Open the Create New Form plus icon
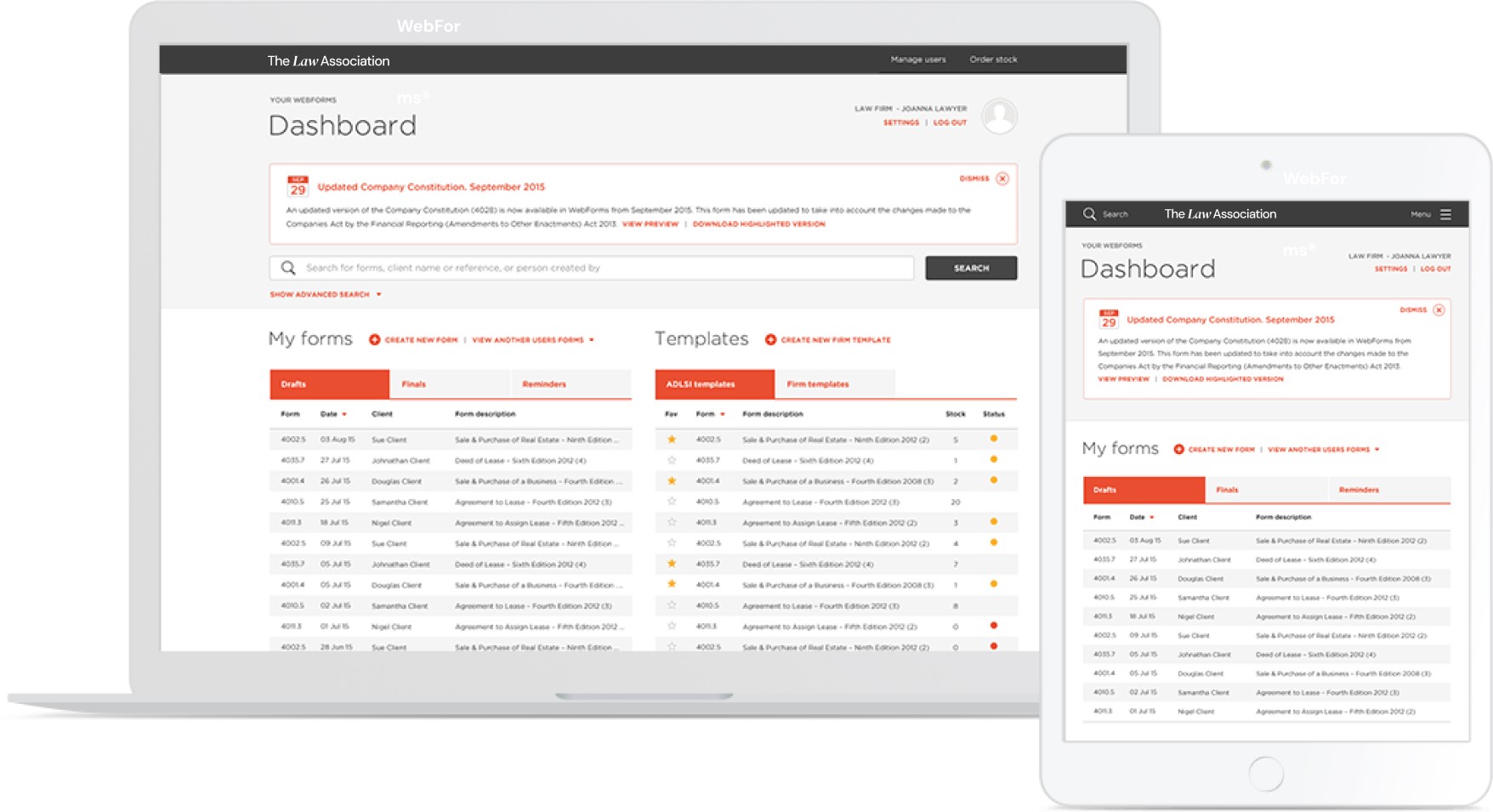Viewport: 1493px width, 812px height. [374, 338]
